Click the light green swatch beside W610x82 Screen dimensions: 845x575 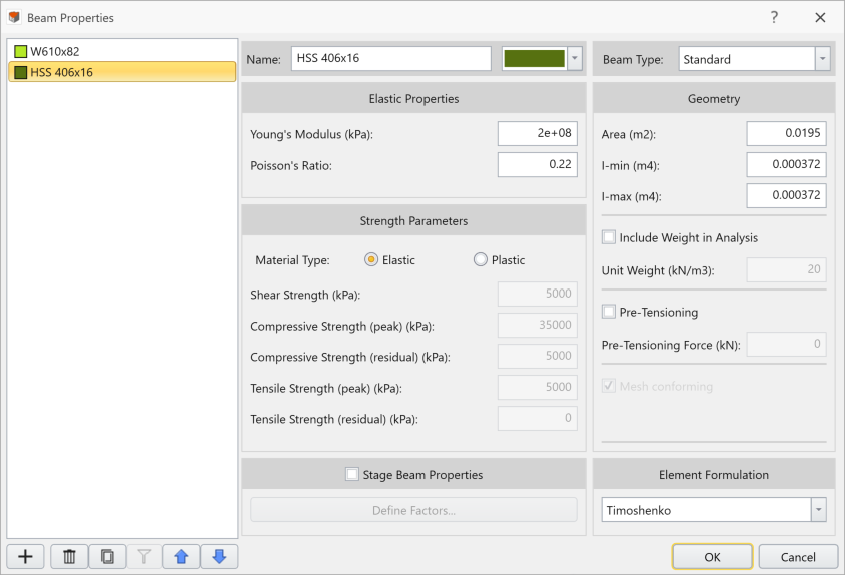20,52
